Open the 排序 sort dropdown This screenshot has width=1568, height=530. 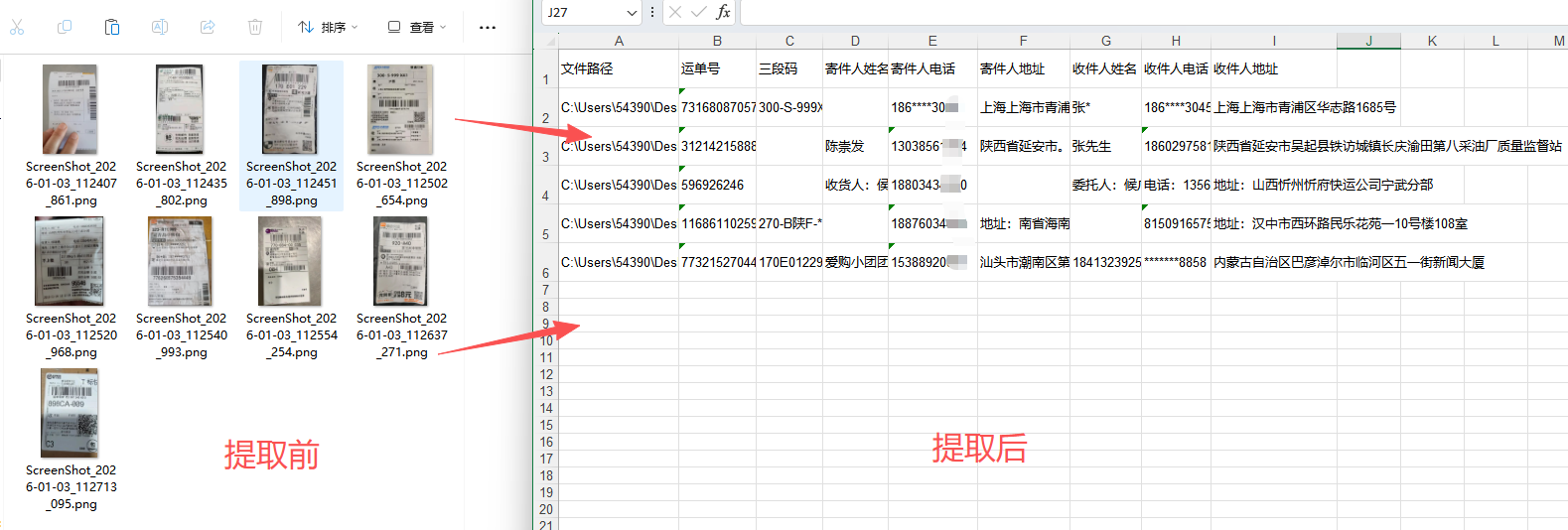pos(328,27)
